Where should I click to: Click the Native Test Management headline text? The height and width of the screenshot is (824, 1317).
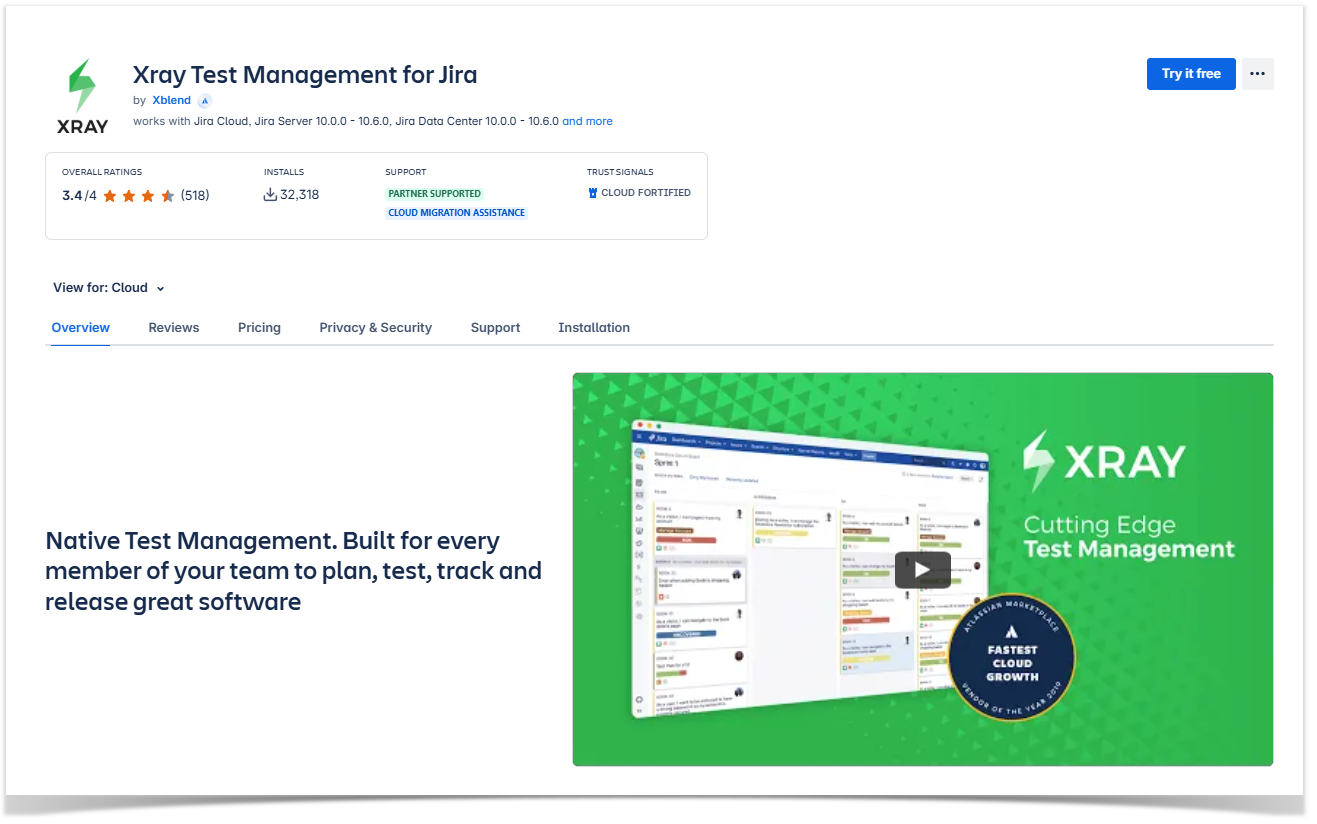[294, 571]
